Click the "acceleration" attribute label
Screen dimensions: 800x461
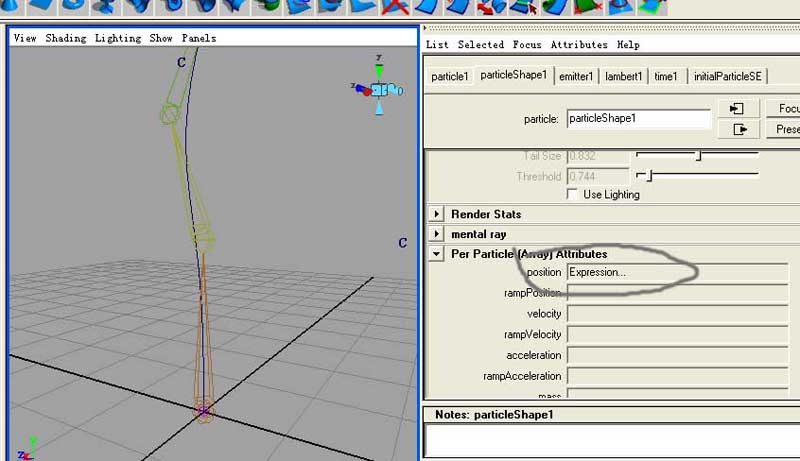click(534, 355)
